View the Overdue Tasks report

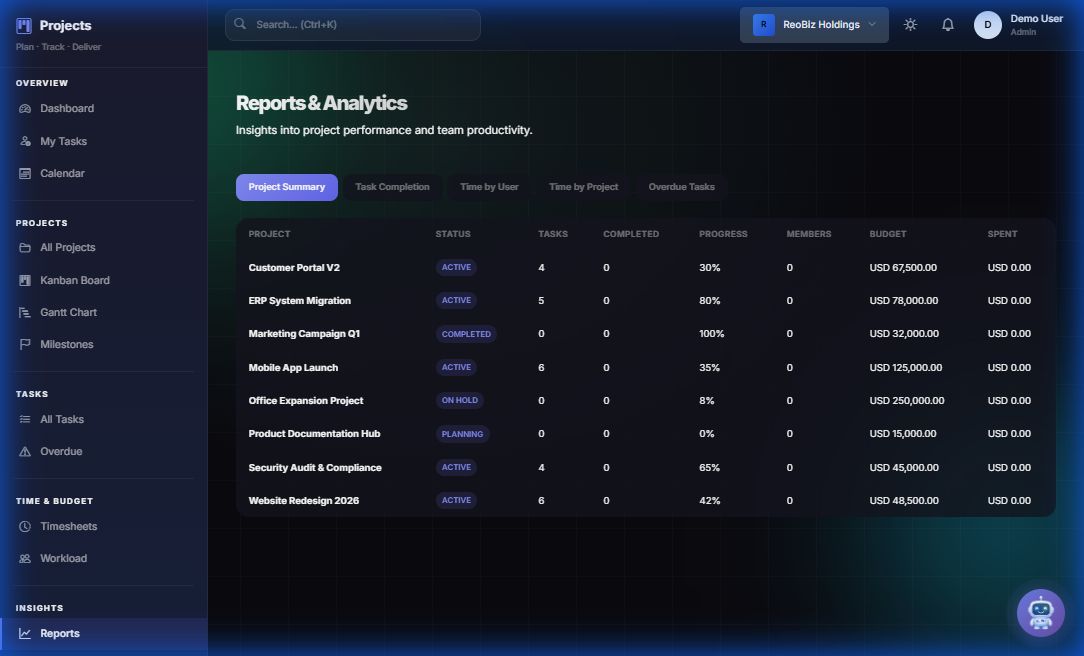pos(681,186)
